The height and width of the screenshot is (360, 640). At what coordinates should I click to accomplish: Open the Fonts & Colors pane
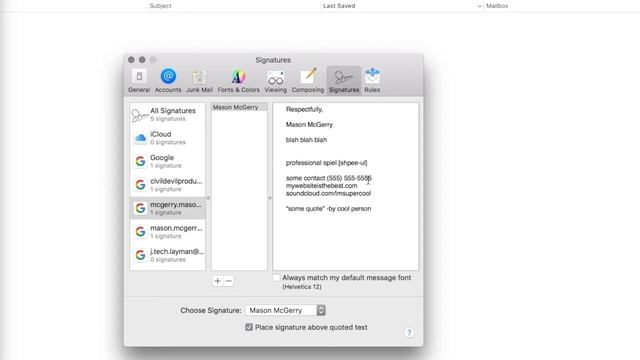coord(238,81)
